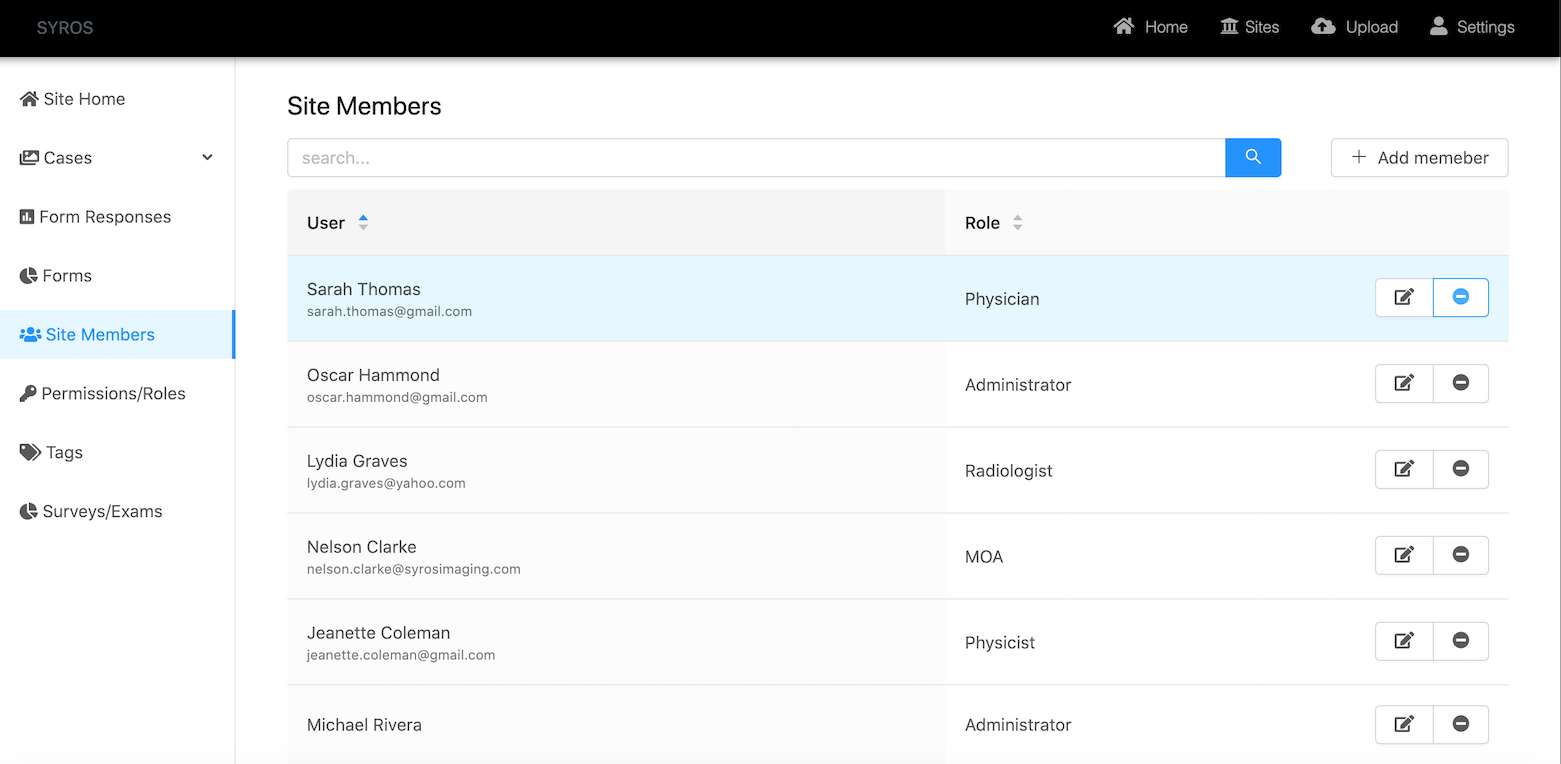The height and width of the screenshot is (764, 1561).
Task: Edit Jeanette Coleman's membership
Action: point(1404,641)
